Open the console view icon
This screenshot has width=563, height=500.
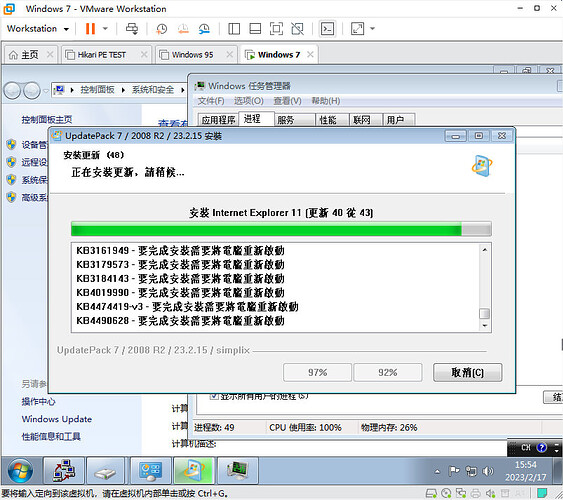(x=327, y=29)
